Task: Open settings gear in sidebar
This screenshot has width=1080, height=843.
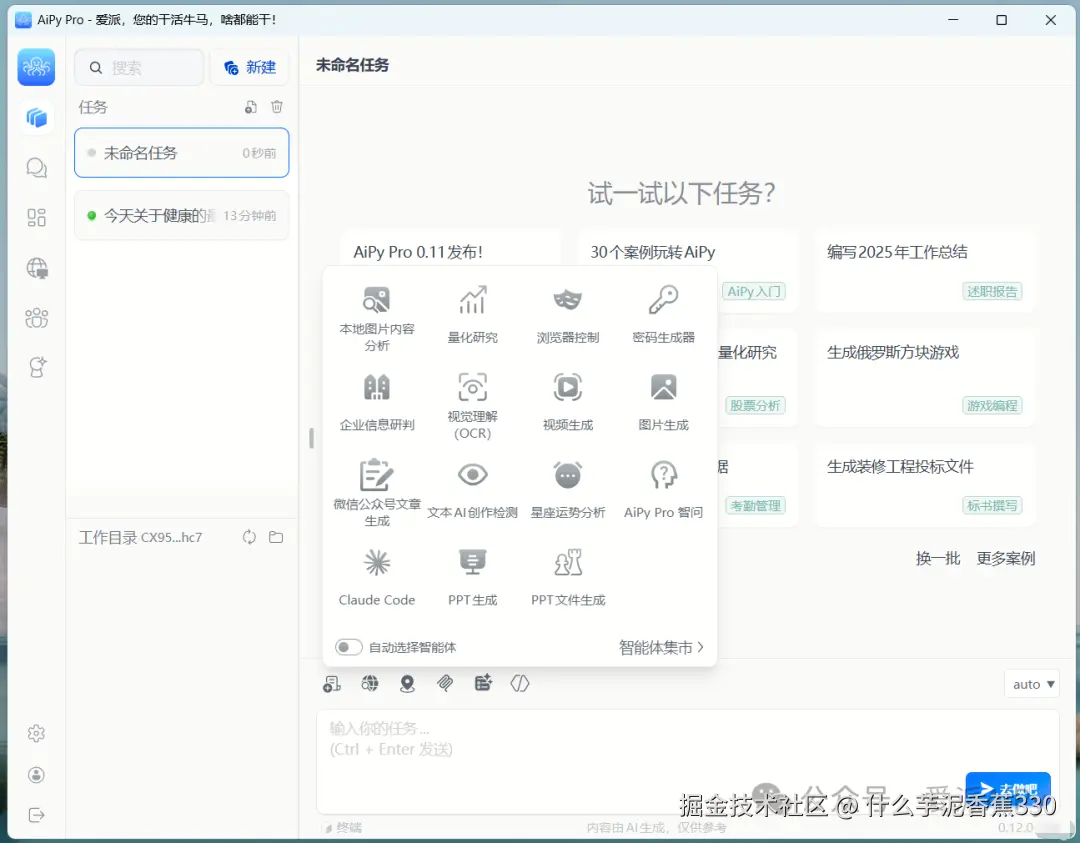Action: tap(37, 733)
